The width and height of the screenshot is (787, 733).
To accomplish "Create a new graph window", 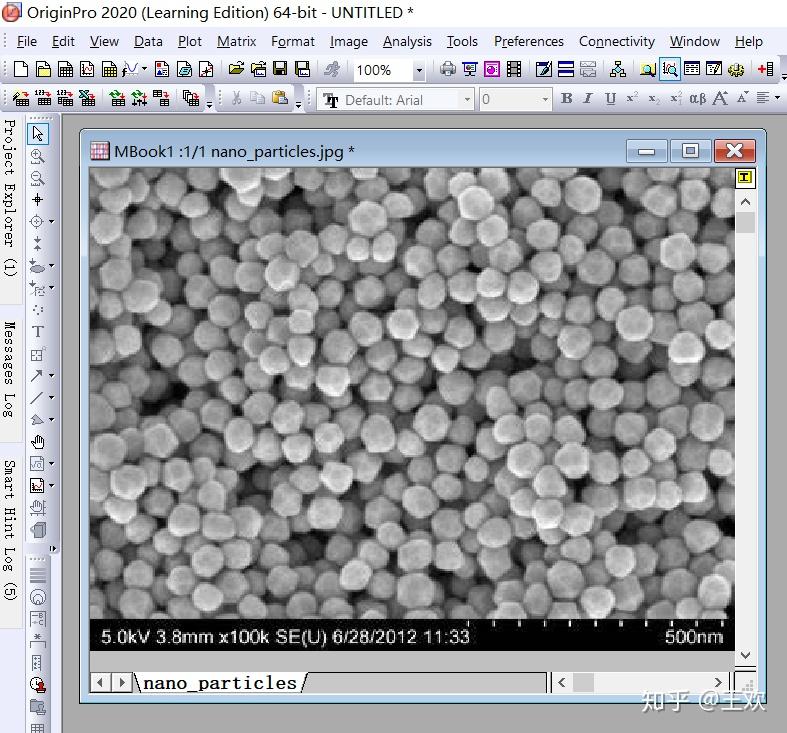I will [x=87, y=69].
